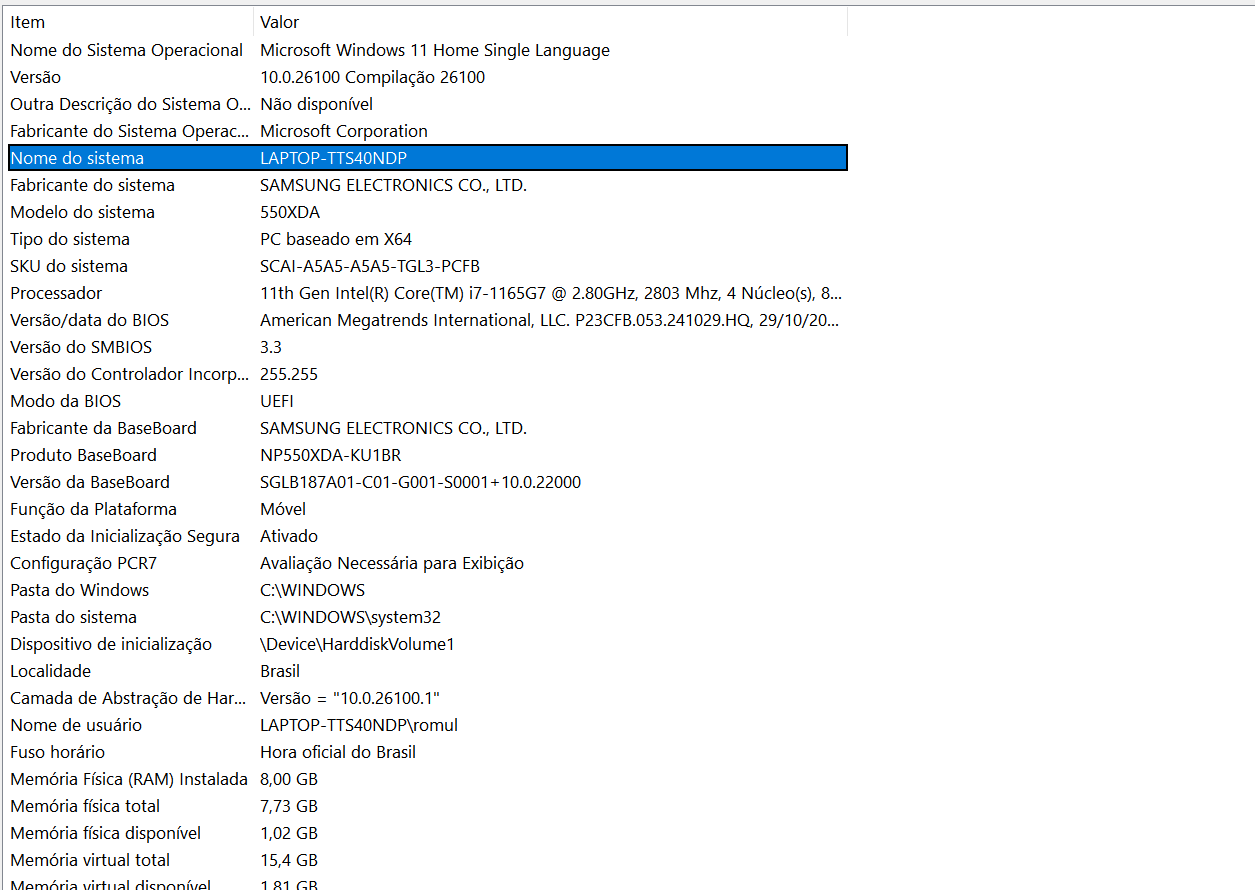This screenshot has height=890, width=1255.
Task: Click the "UEFI" value
Action: click(277, 401)
